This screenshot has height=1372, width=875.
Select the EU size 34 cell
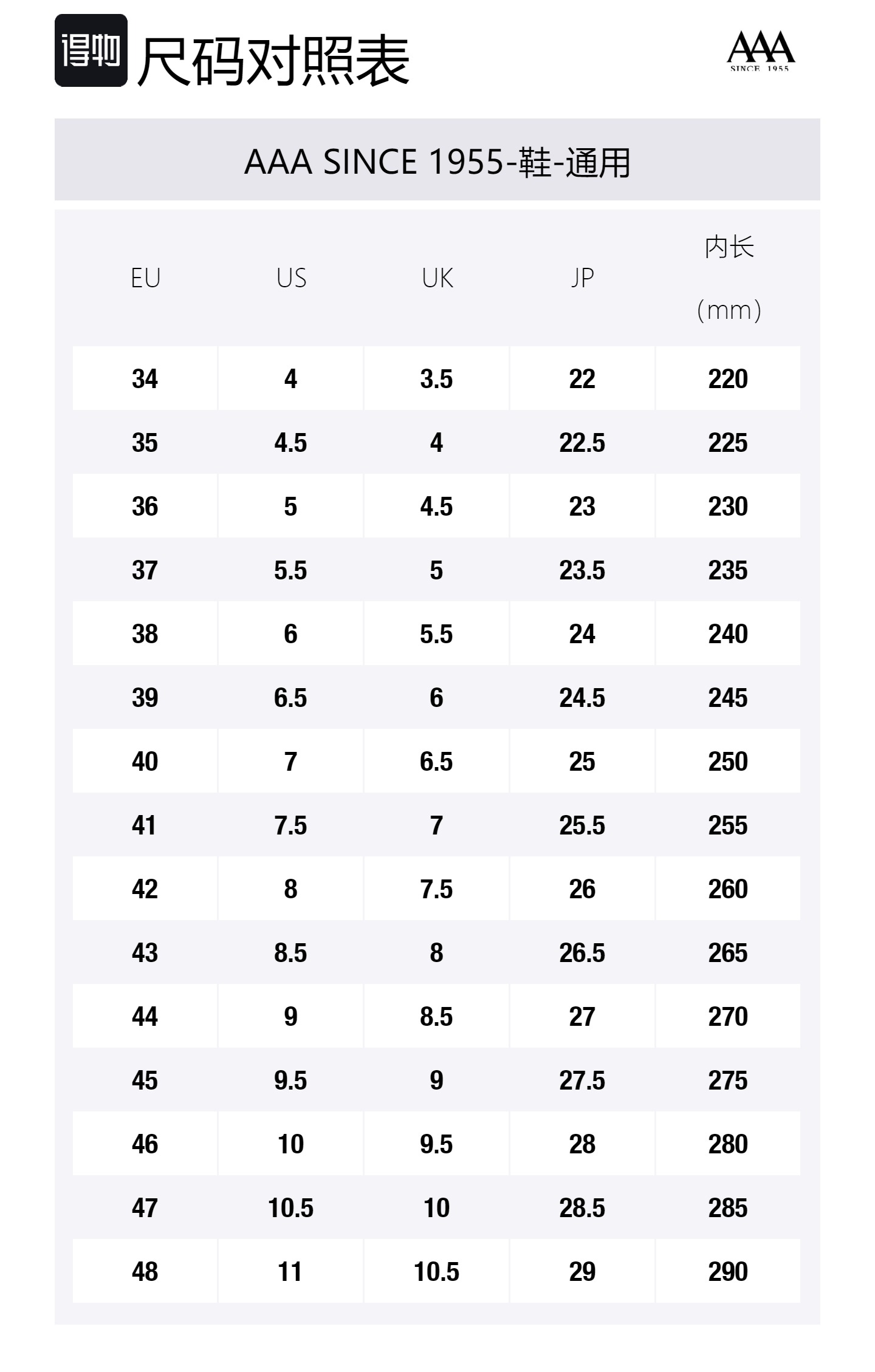click(145, 379)
